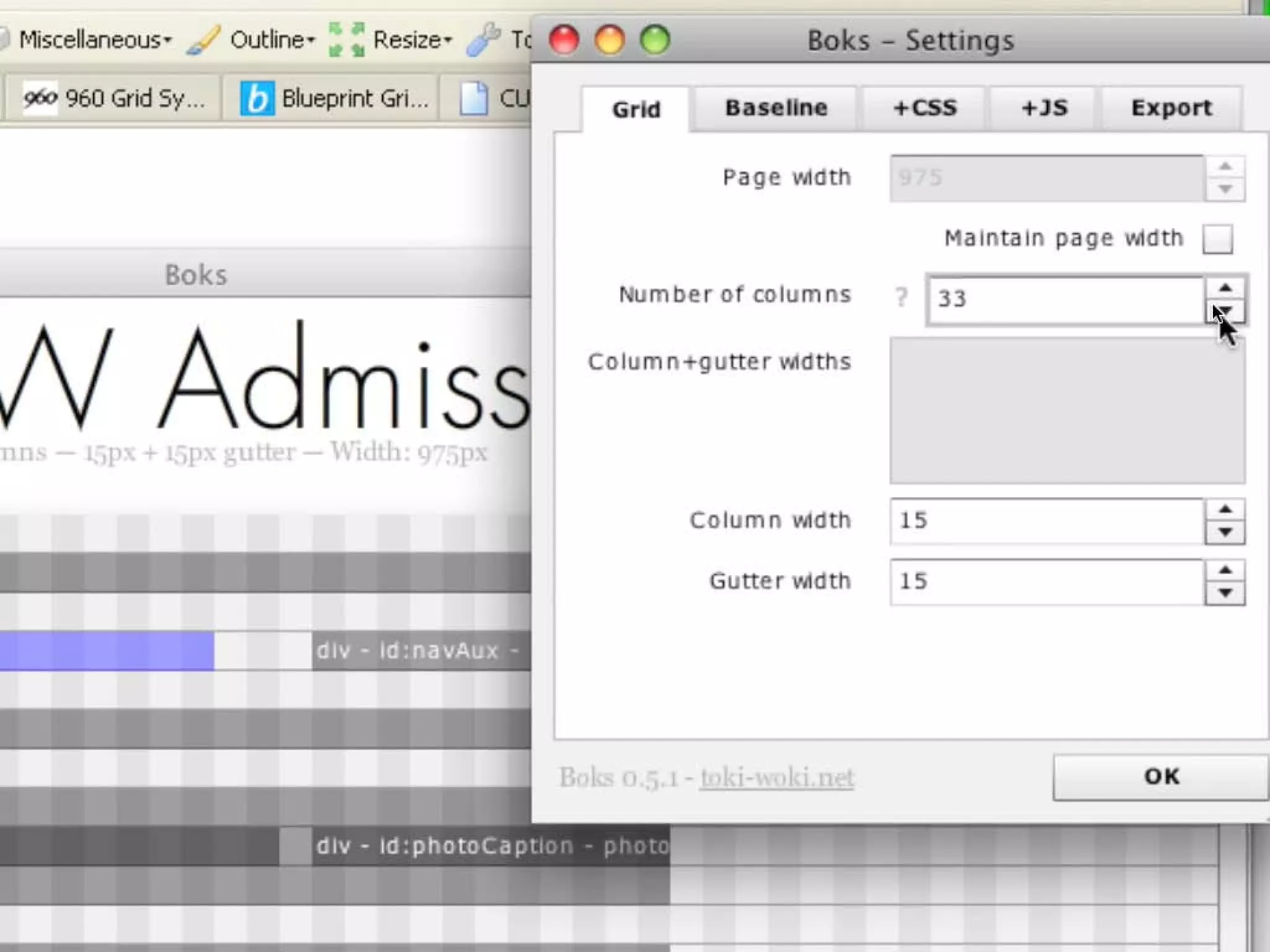
Task: Click the 960 Grid System bookmark icon
Action: [x=40, y=98]
